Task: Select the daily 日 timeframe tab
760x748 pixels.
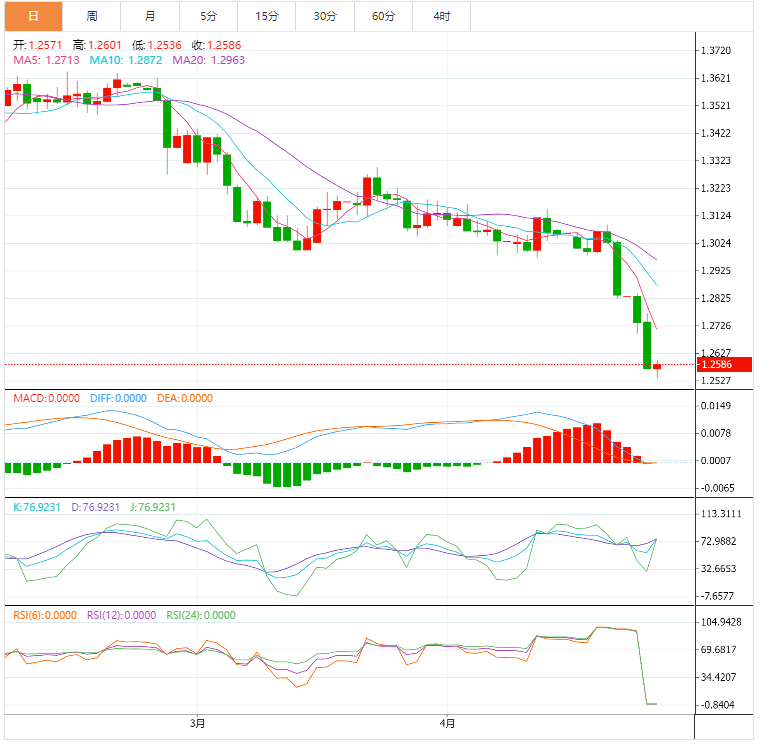Action: pyautogui.click(x=33, y=16)
